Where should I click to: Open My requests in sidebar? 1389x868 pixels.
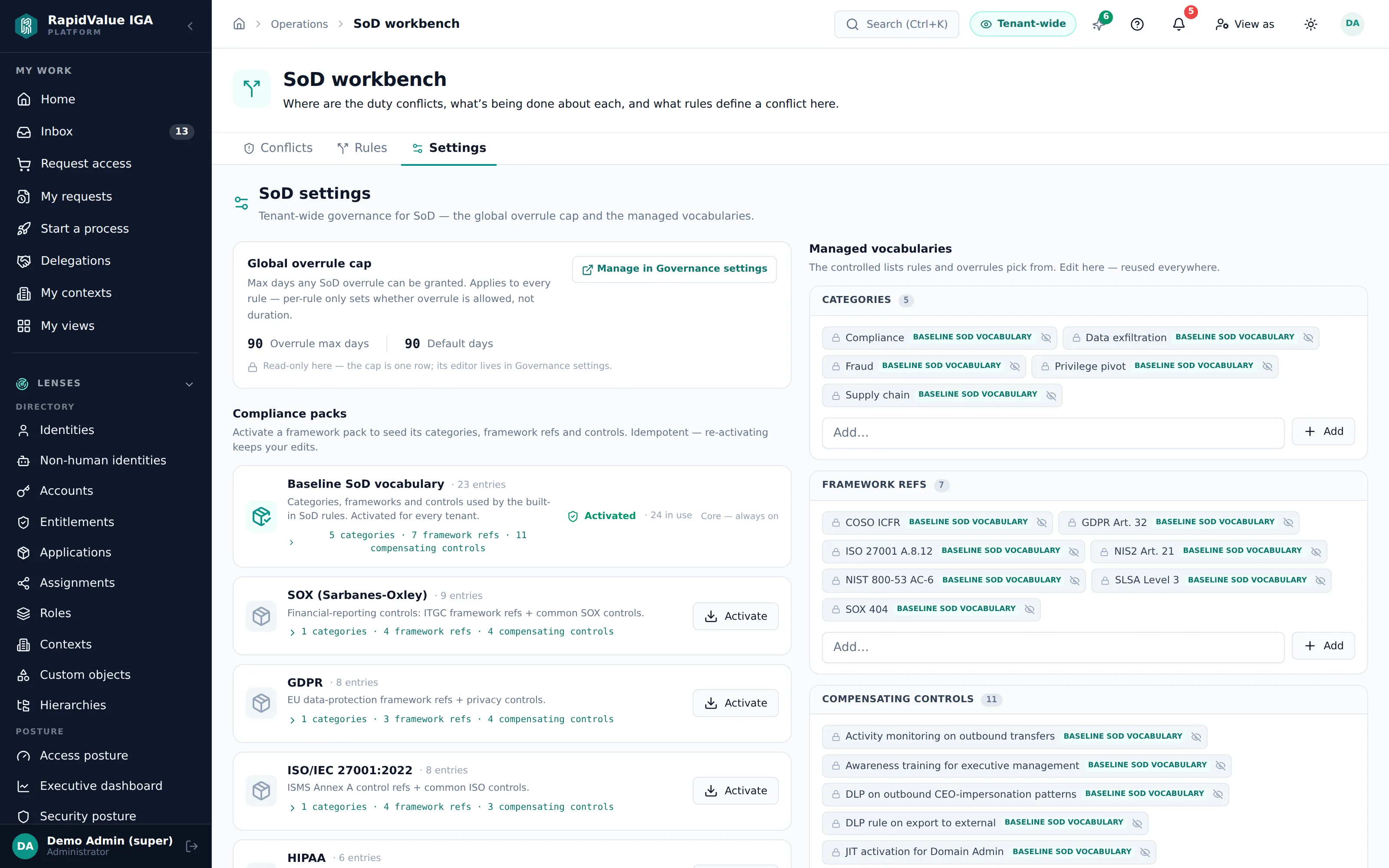(105, 196)
